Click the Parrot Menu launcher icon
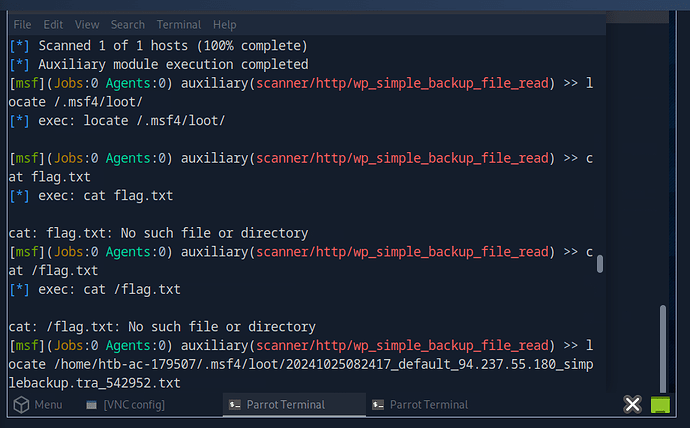Image resolution: width=690 pixels, height=428 pixels. pyautogui.click(x=19, y=404)
